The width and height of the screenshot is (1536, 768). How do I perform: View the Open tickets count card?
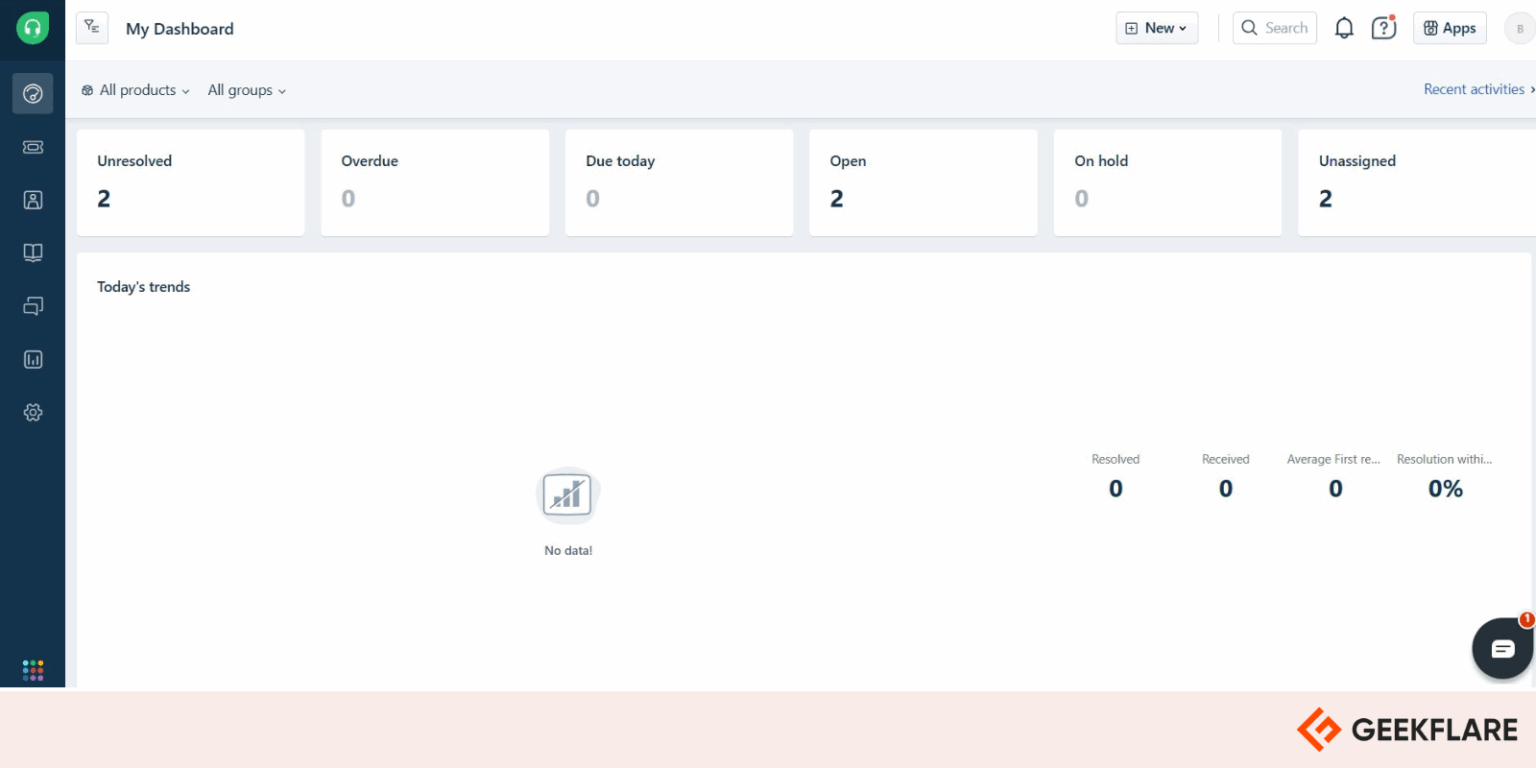point(922,182)
